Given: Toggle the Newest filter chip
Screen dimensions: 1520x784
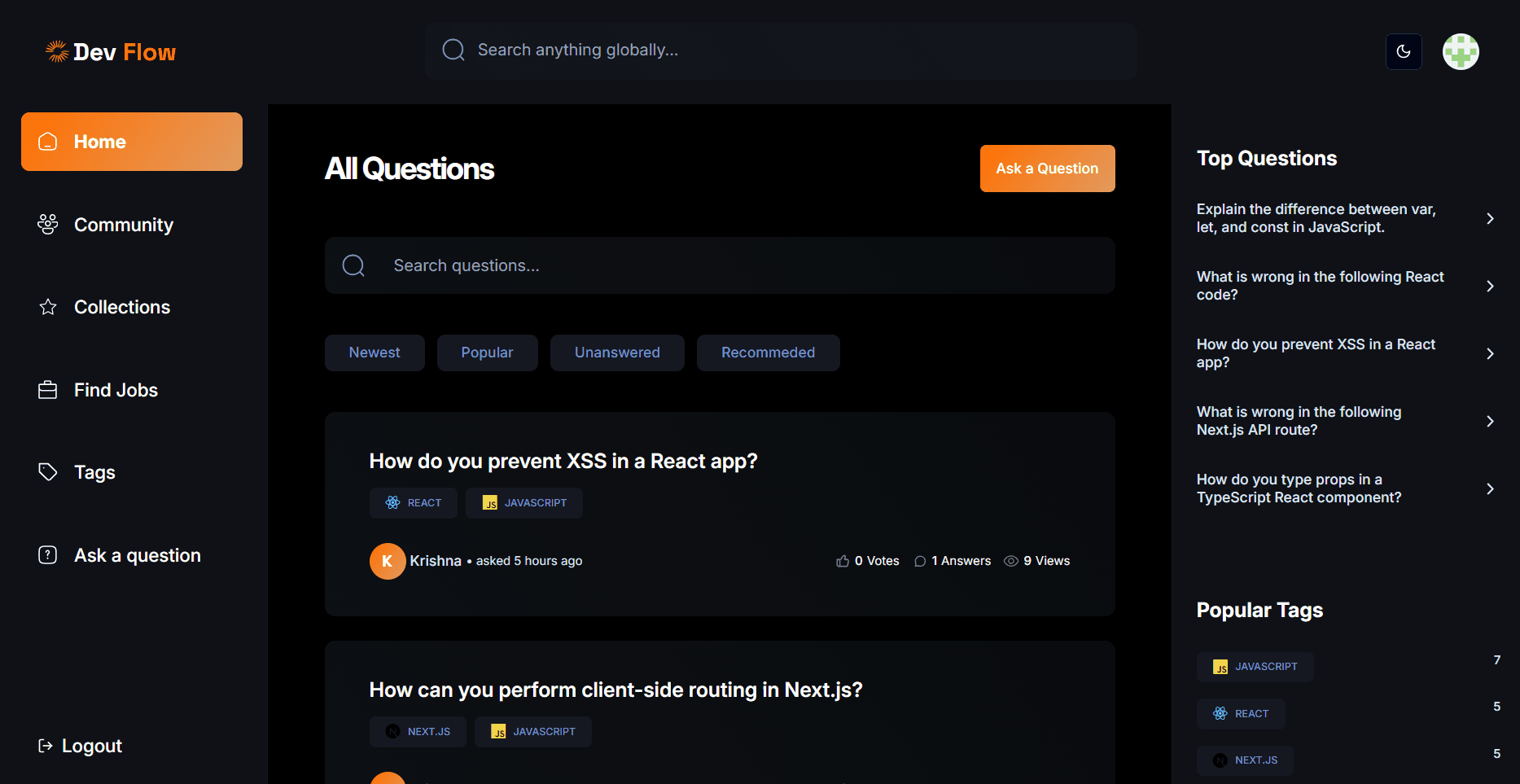Looking at the screenshot, I should click(375, 353).
